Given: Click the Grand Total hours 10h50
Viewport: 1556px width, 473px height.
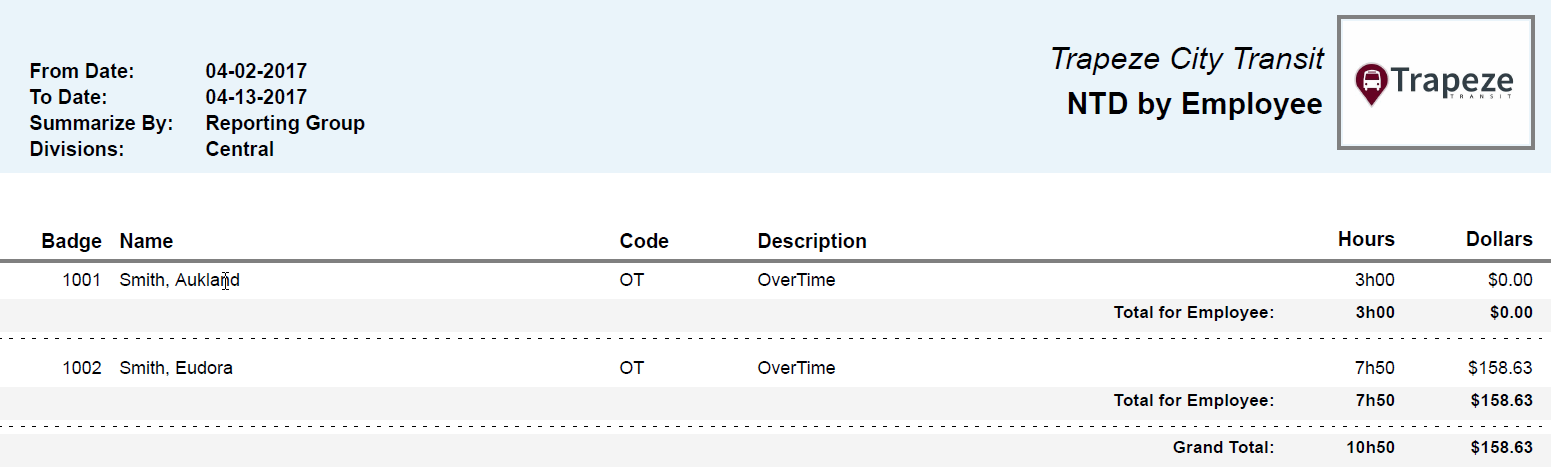Looking at the screenshot, I should (1369, 447).
